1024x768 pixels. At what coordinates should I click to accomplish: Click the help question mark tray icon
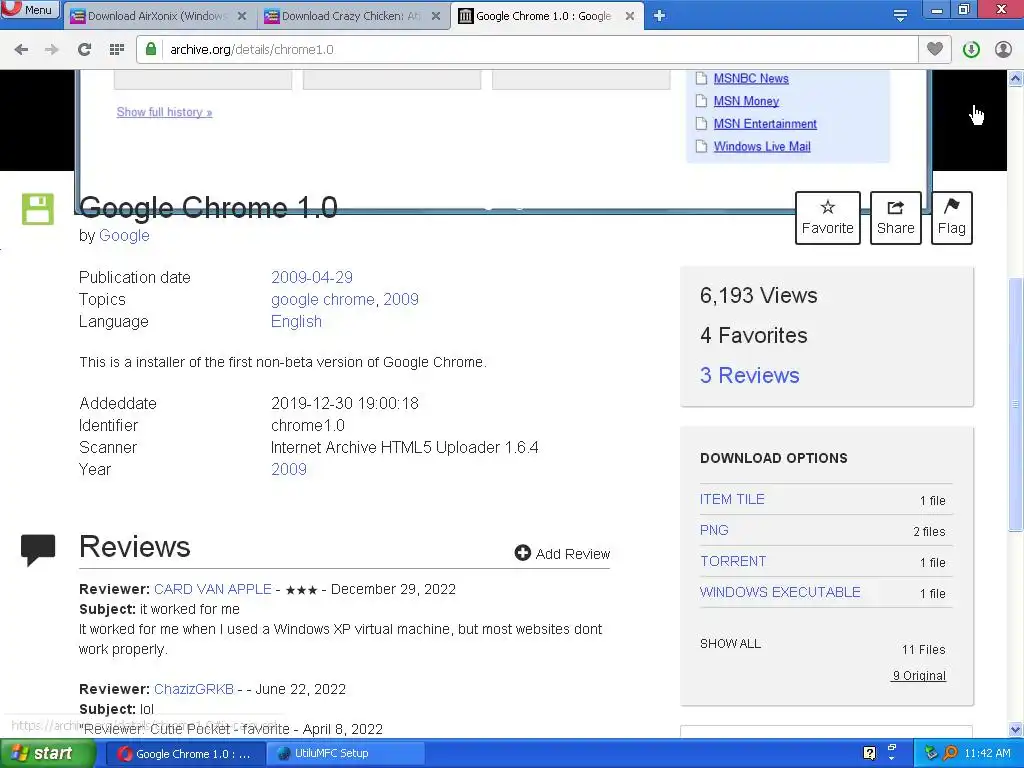coord(869,753)
